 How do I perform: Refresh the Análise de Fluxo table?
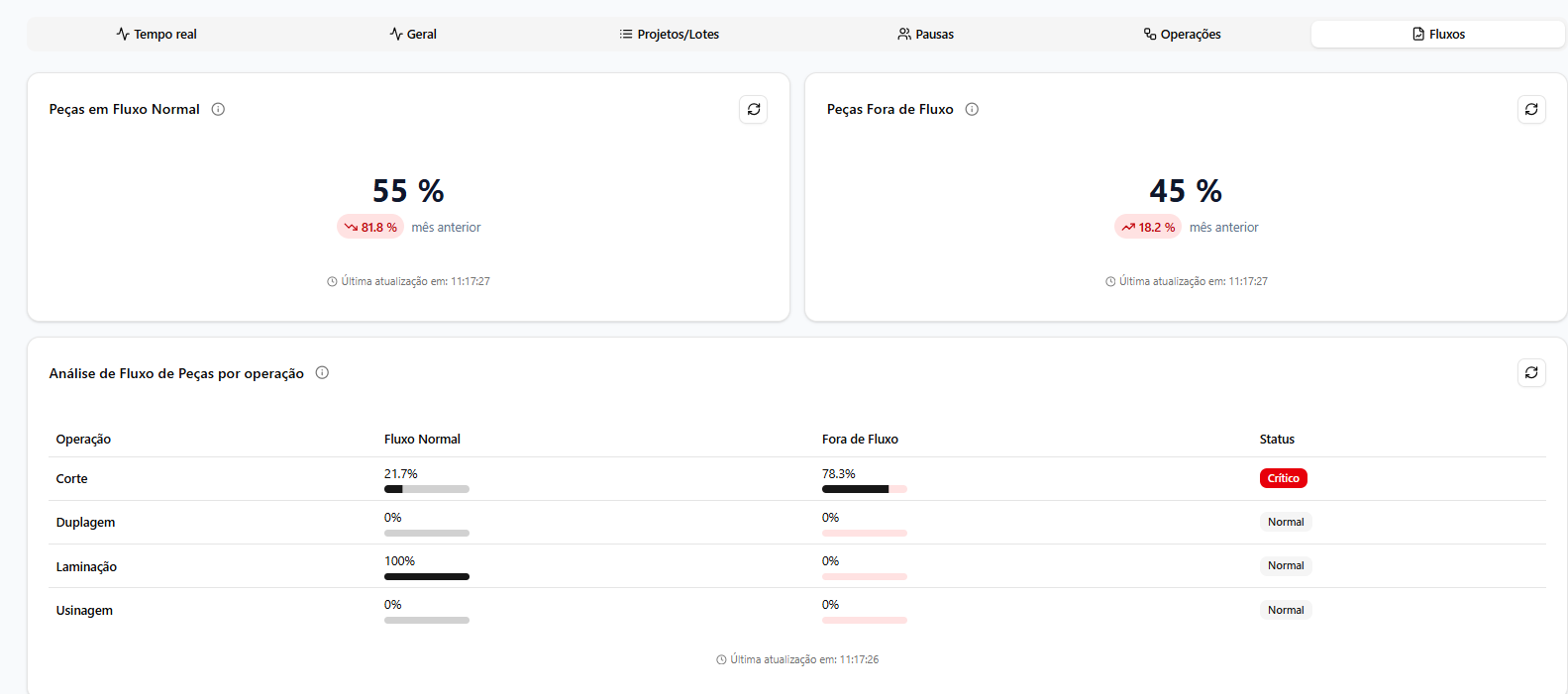(x=1530, y=372)
